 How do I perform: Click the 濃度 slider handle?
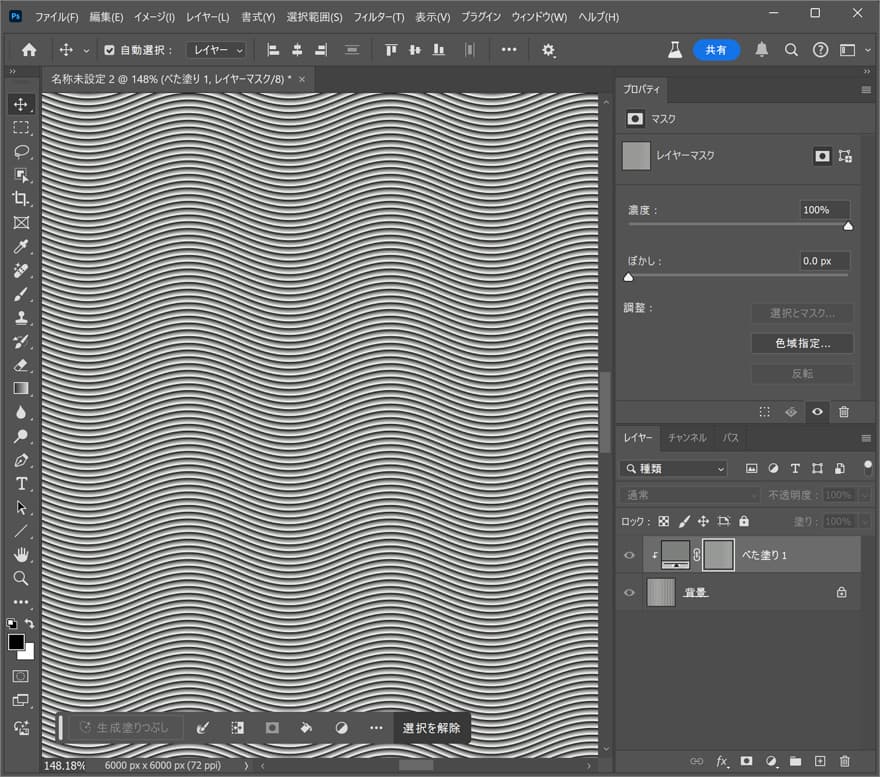click(848, 226)
